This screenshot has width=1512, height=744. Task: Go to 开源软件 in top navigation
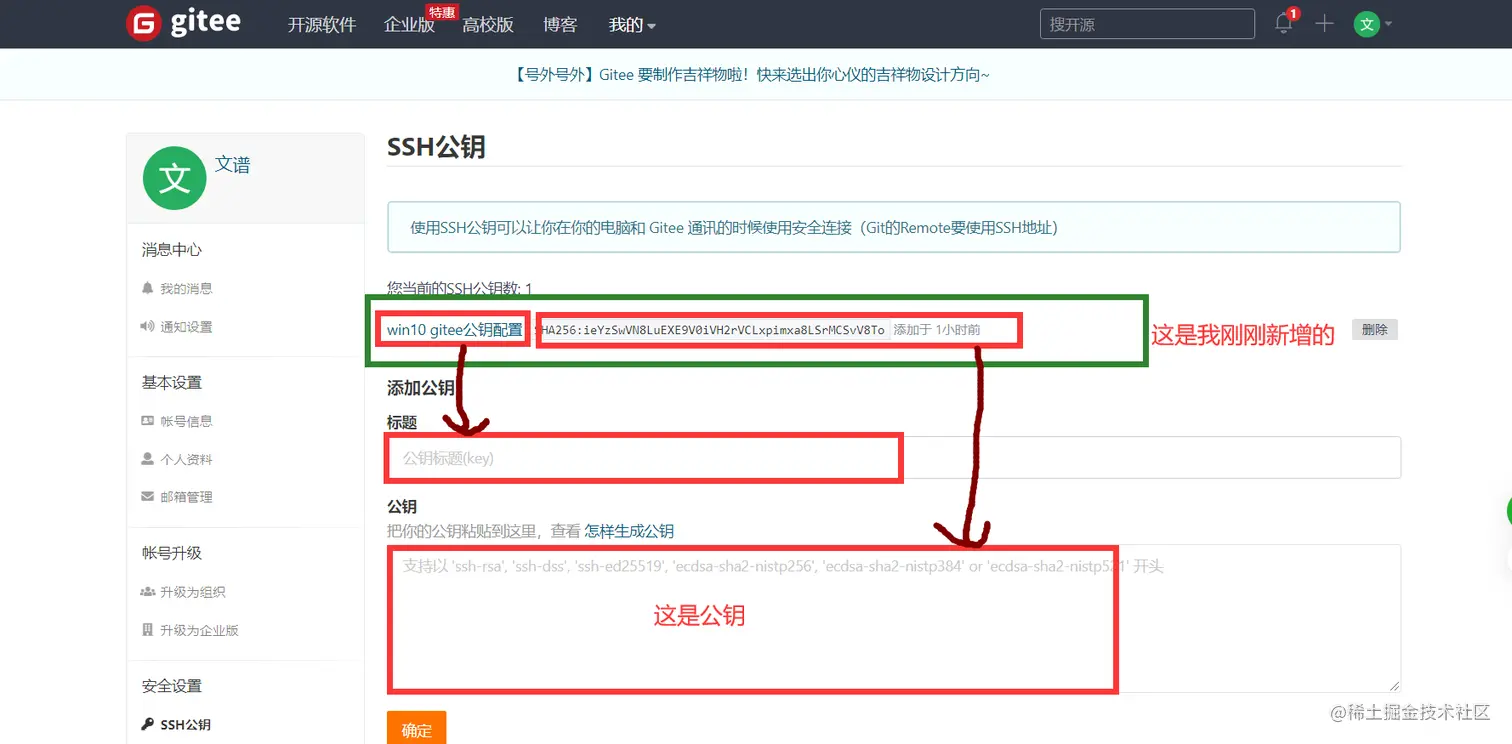[322, 25]
